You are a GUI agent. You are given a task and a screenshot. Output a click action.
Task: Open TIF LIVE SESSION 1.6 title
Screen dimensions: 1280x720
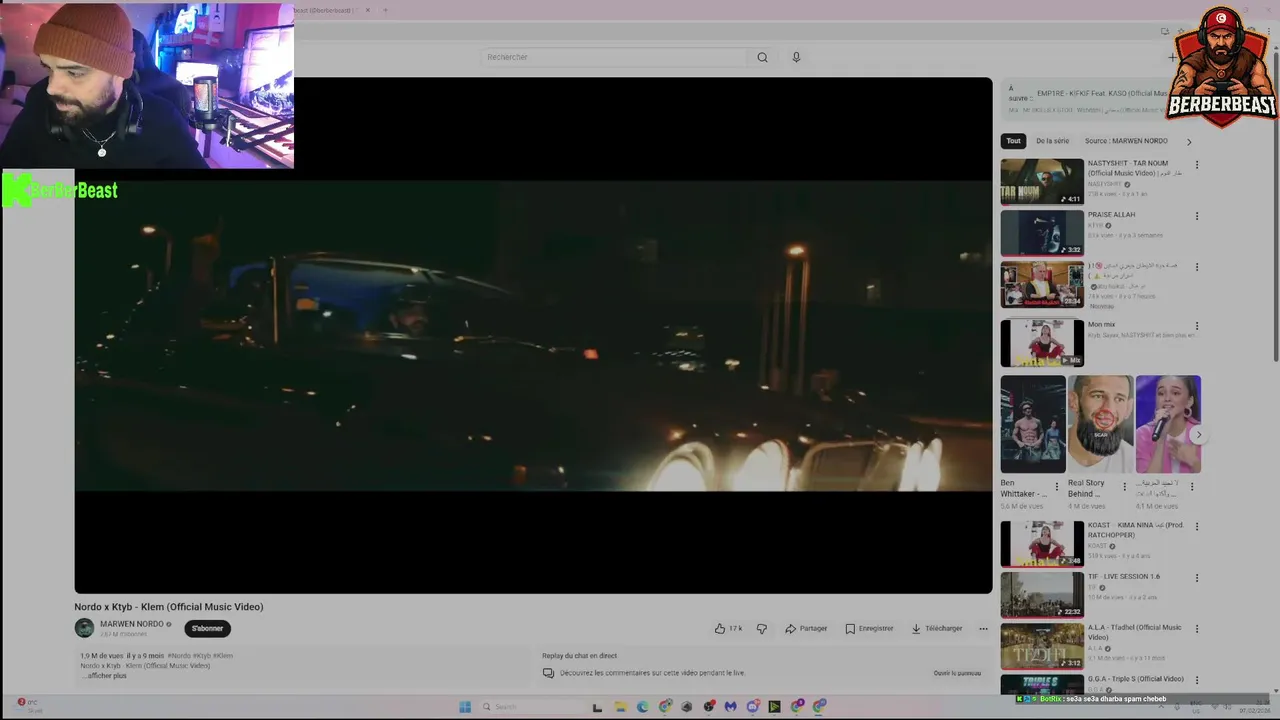coord(1124,576)
